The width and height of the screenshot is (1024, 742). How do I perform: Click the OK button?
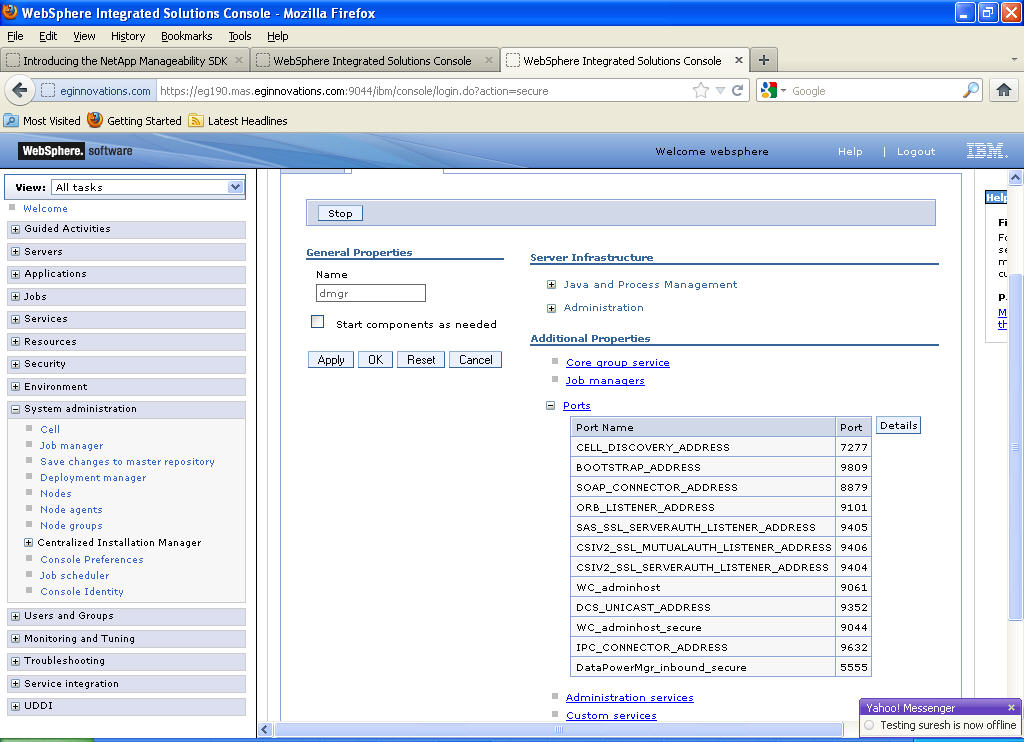(376, 359)
